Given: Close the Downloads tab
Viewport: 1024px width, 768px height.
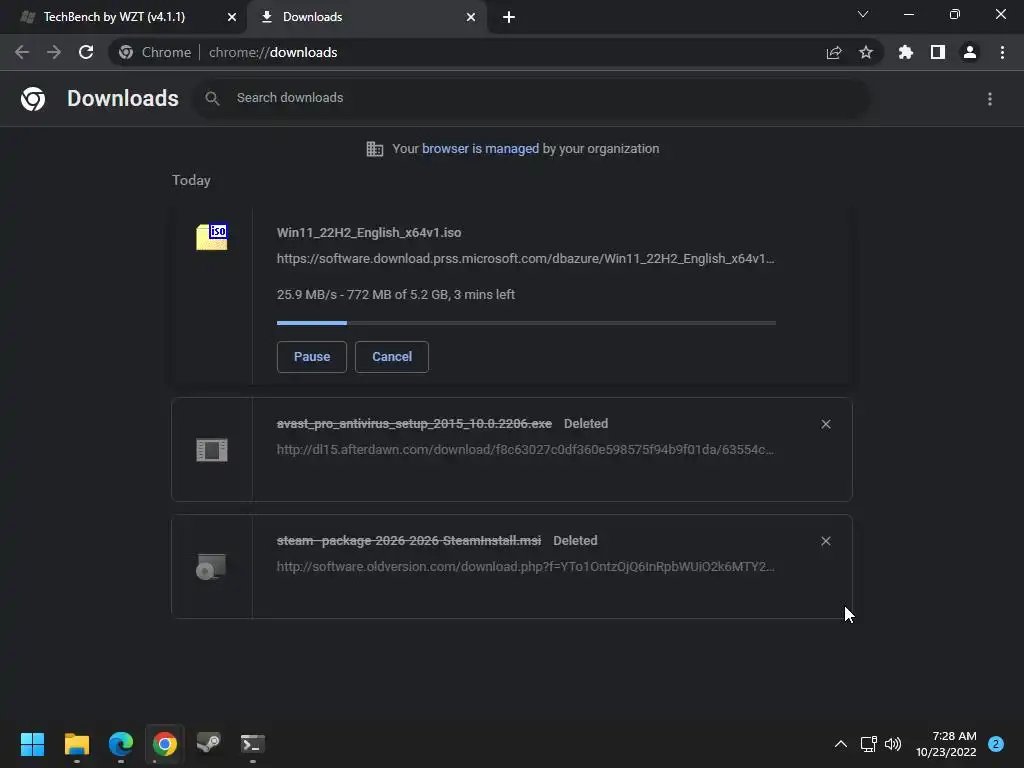Looking at the screenshot, I should click(x=471, y=17).
